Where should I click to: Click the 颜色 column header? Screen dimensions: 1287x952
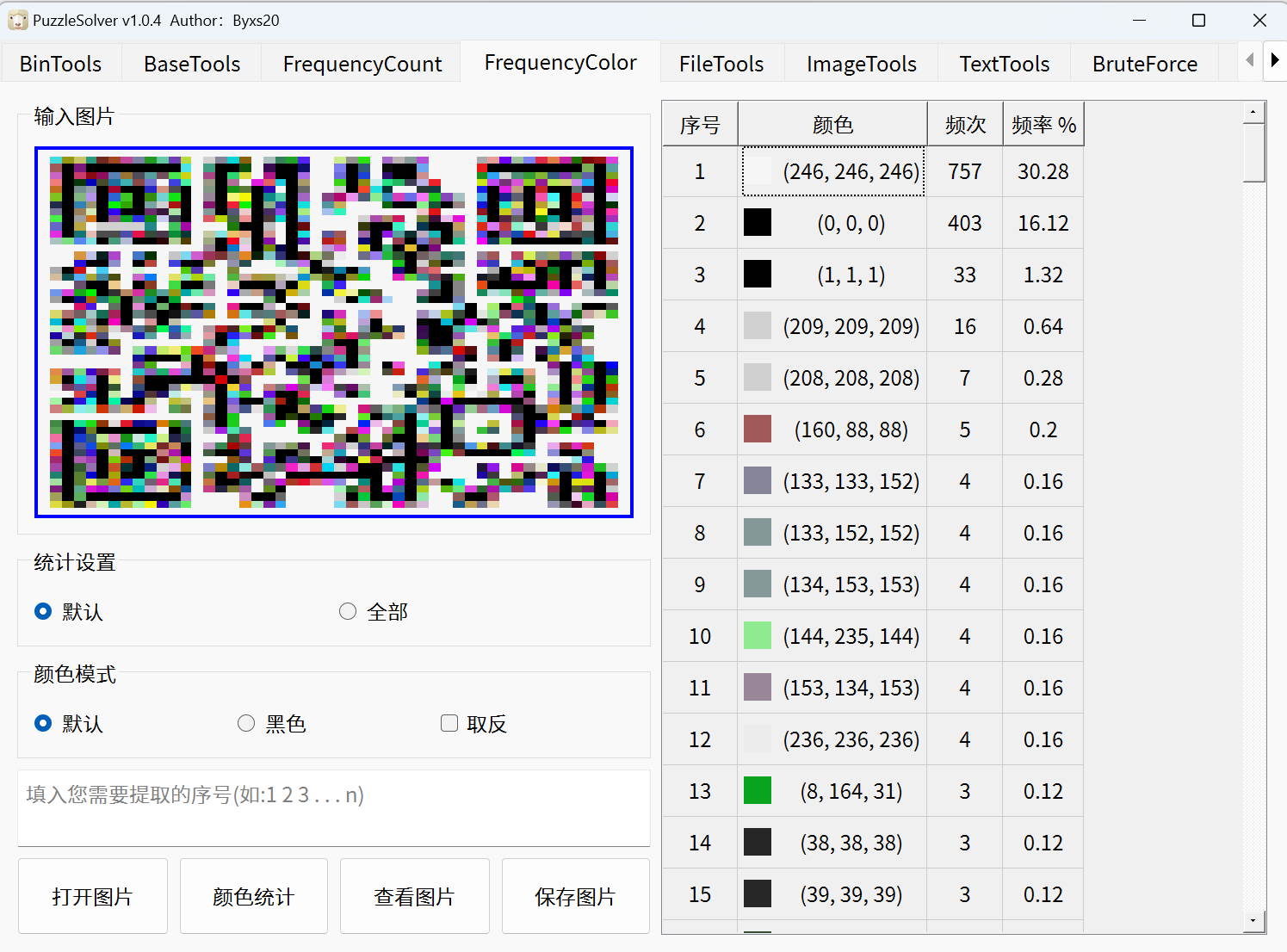coord(832,125)
